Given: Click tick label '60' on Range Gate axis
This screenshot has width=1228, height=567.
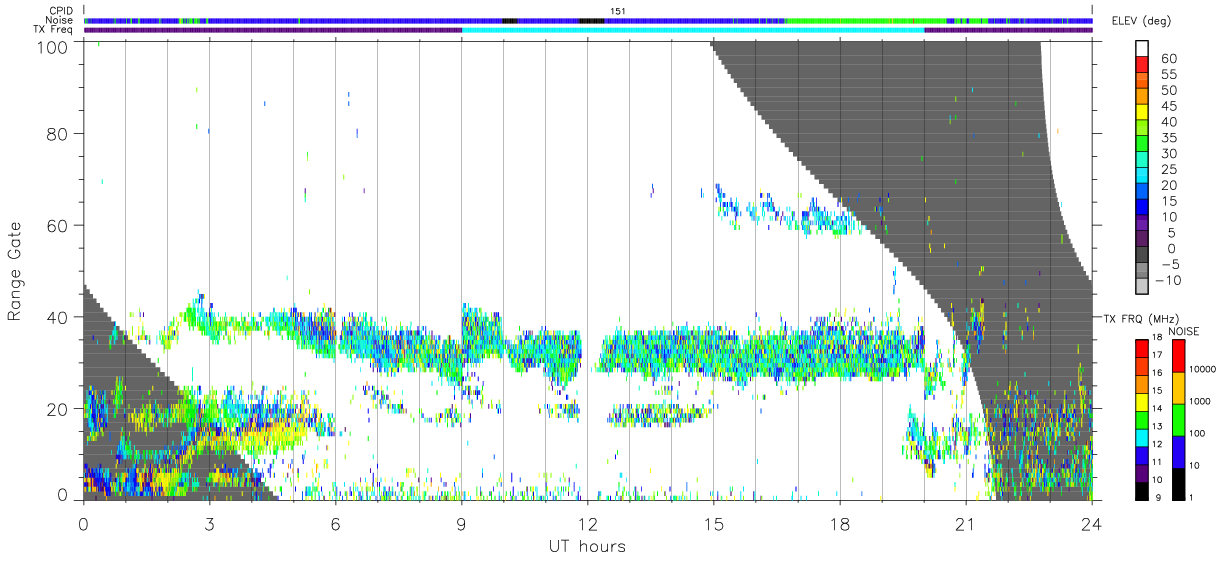Looking at the screenshot, I should [58, 226].
